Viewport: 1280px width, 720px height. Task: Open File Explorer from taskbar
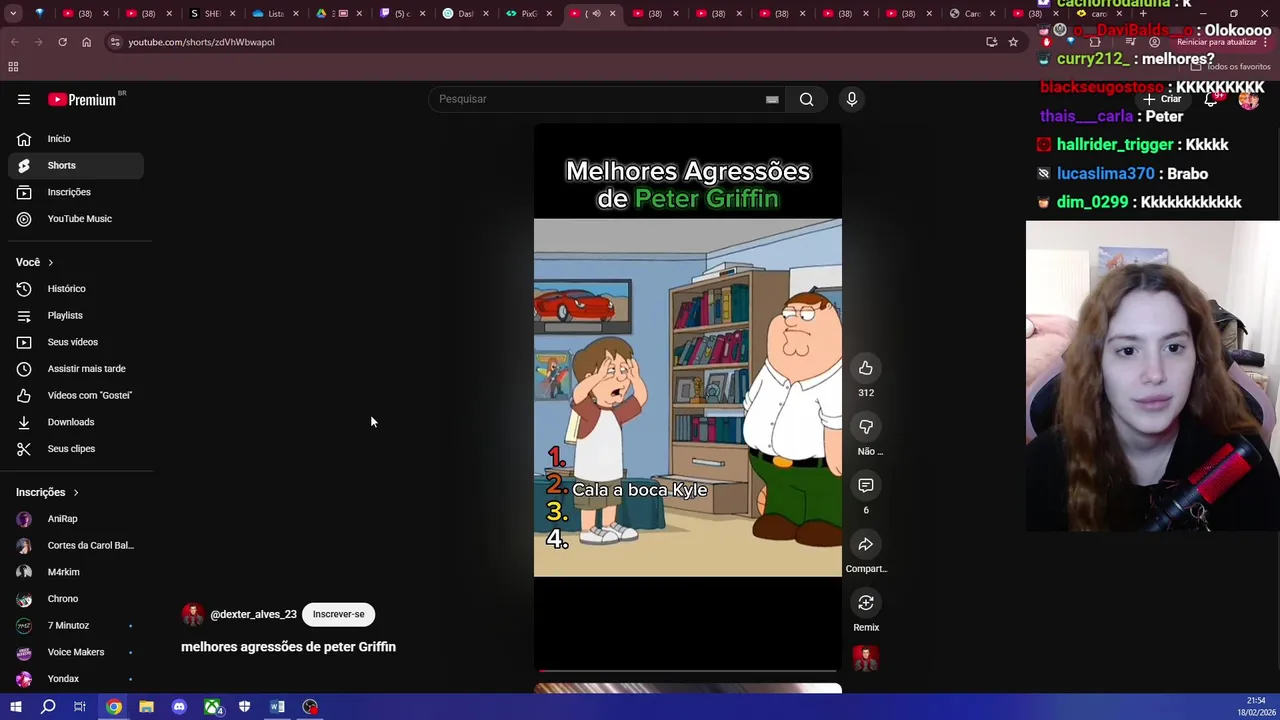pyautogui.click(x=146, y=707)
